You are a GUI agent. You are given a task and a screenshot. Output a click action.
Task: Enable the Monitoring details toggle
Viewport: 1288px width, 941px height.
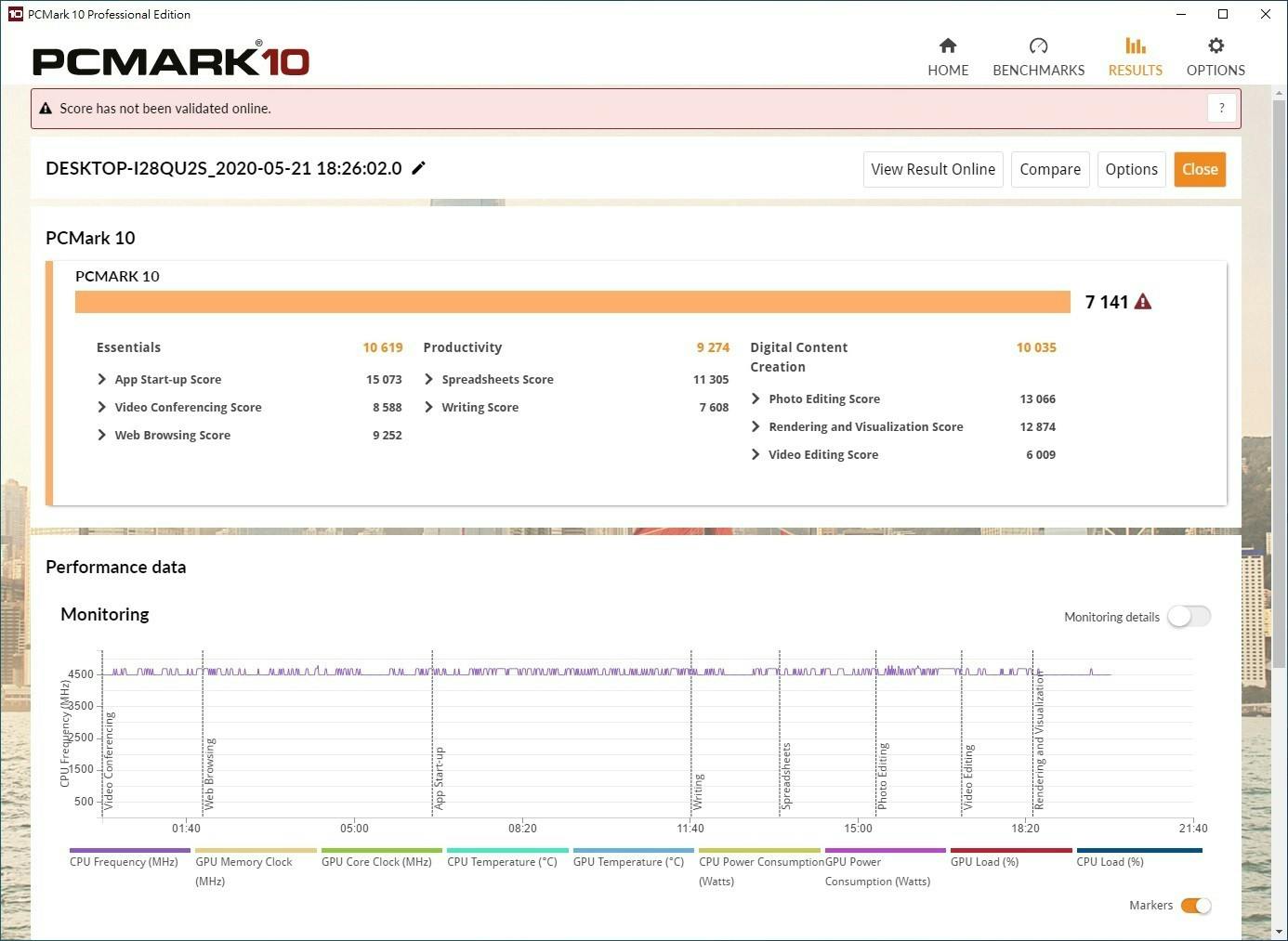click(x=1189, y=617)
